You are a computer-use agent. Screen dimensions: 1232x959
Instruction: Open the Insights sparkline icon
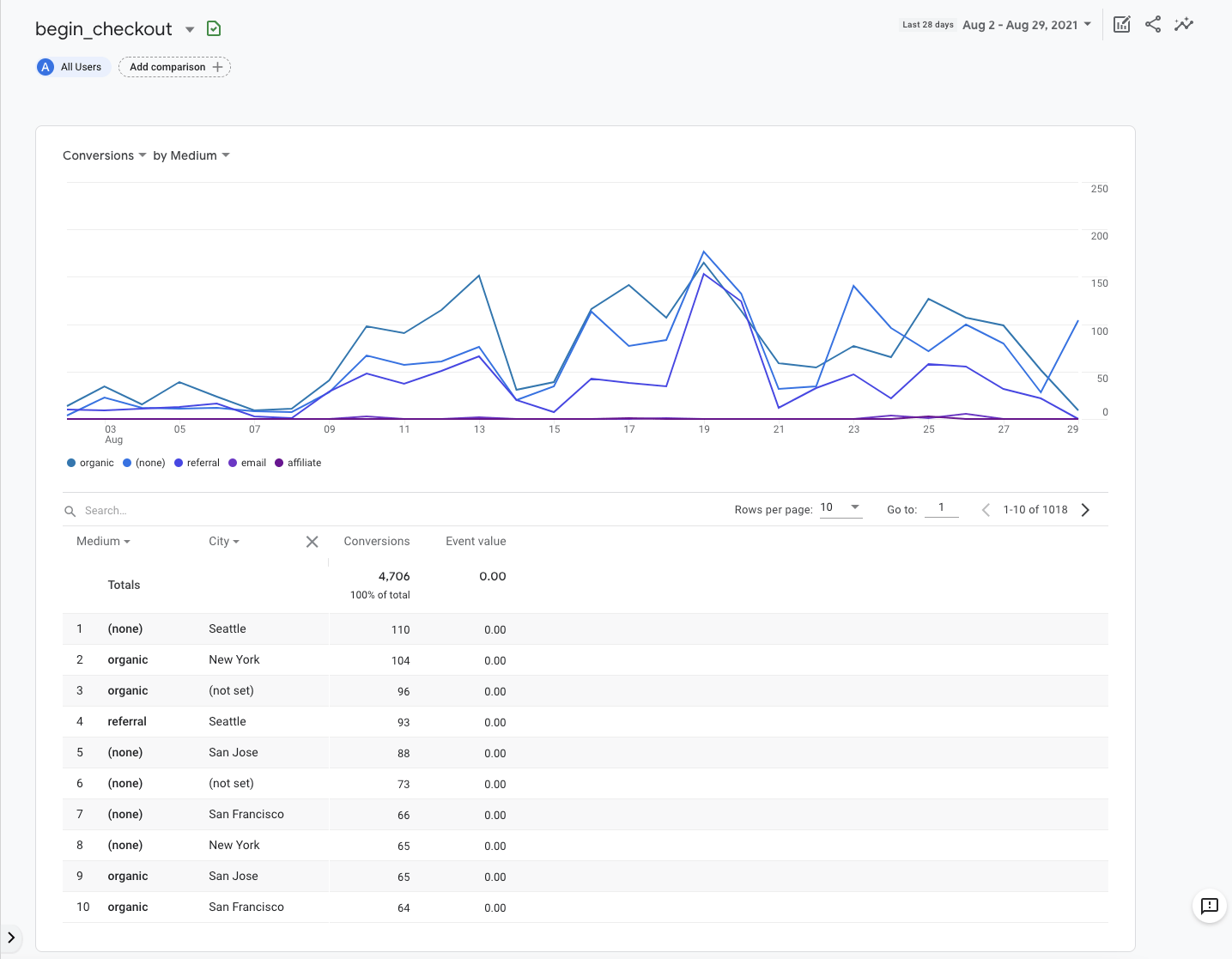tap(1184, 25)
